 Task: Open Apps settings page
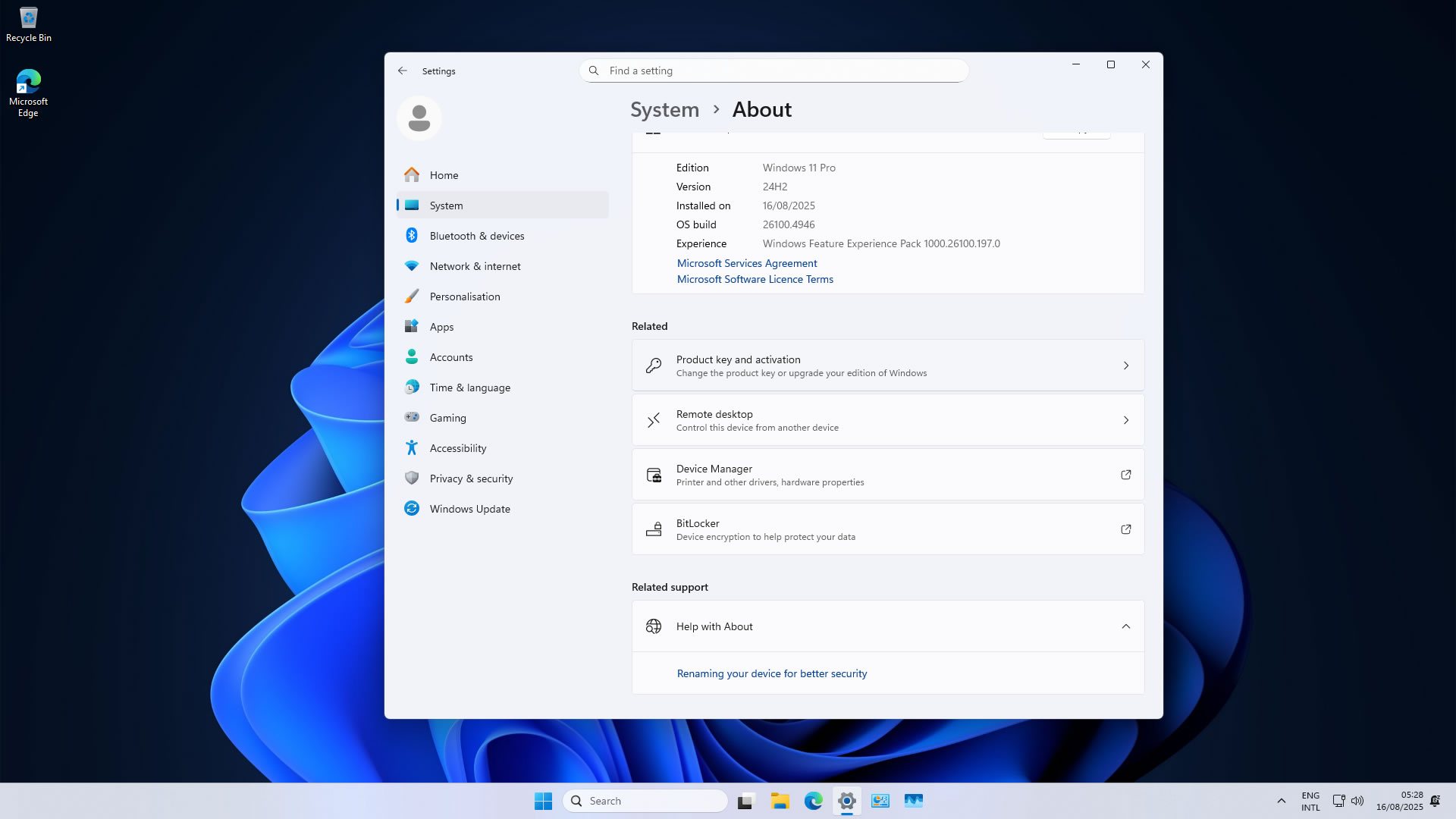502,327
